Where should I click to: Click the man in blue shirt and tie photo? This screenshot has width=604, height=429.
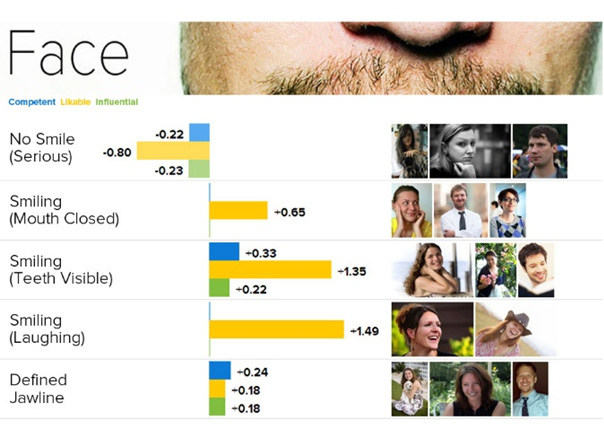pyautogui.click(x=530, y=389)
